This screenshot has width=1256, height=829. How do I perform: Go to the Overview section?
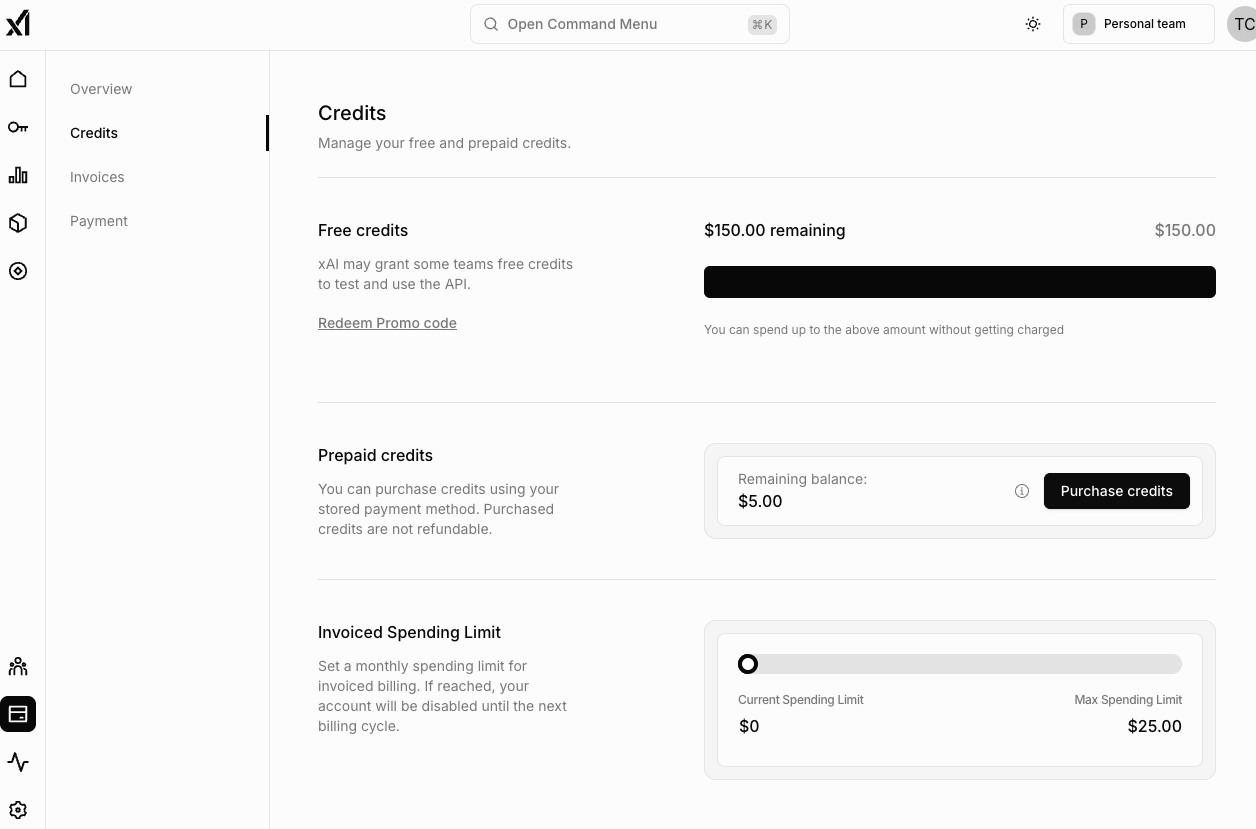[101, 89]
